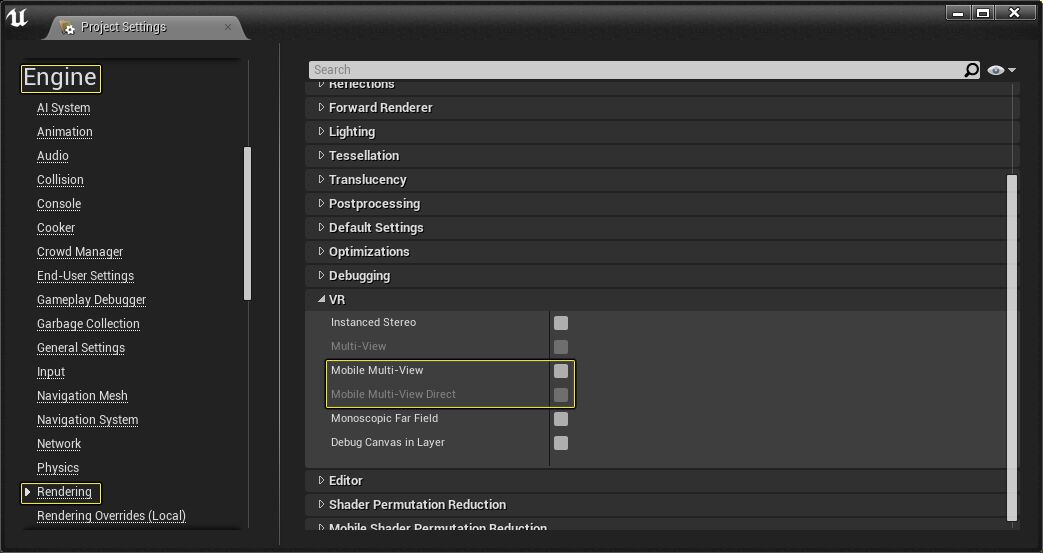The width and height of the screenshot is (1043, 553).
Task: Click the Debug Canvas in Layer label
Action: coord(388,442)
